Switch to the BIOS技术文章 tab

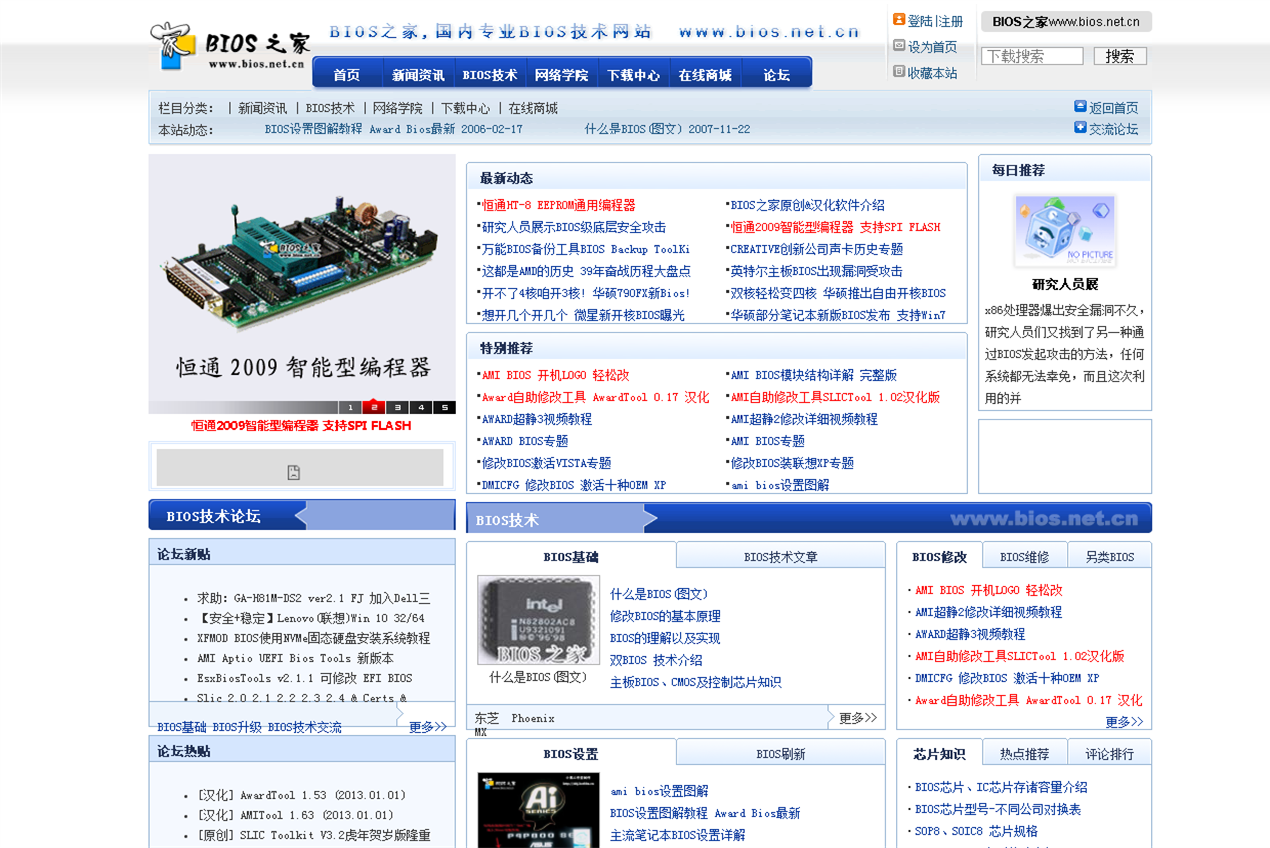tap(780, 557)
